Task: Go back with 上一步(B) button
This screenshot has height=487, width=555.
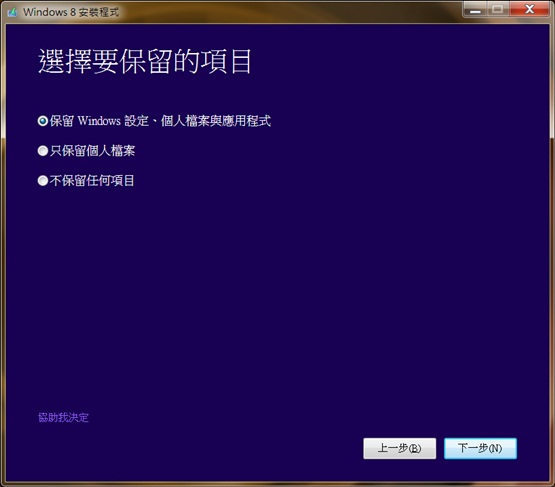Action: coord(400,448)
